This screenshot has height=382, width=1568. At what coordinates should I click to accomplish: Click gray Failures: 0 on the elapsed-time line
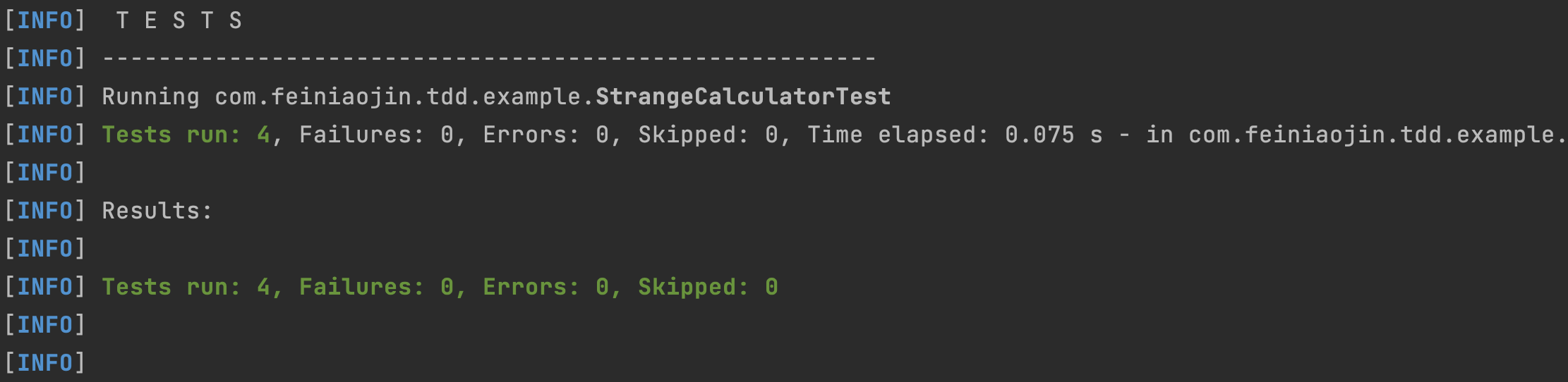point(376,135)
